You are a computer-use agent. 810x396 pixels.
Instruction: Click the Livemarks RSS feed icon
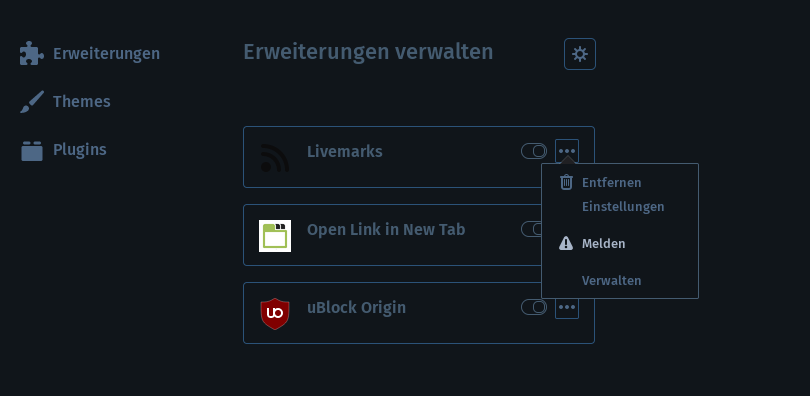coord(275,157)
